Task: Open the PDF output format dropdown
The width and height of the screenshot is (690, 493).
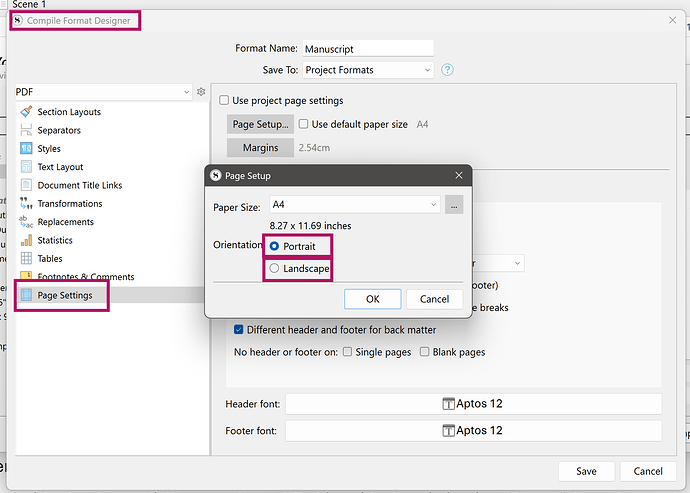Action: [x=103, y=92]
